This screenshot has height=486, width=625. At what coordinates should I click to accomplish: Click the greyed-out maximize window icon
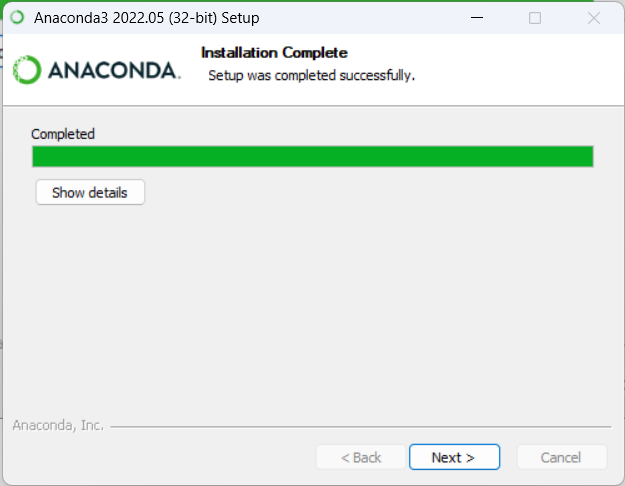pos(535,18)
